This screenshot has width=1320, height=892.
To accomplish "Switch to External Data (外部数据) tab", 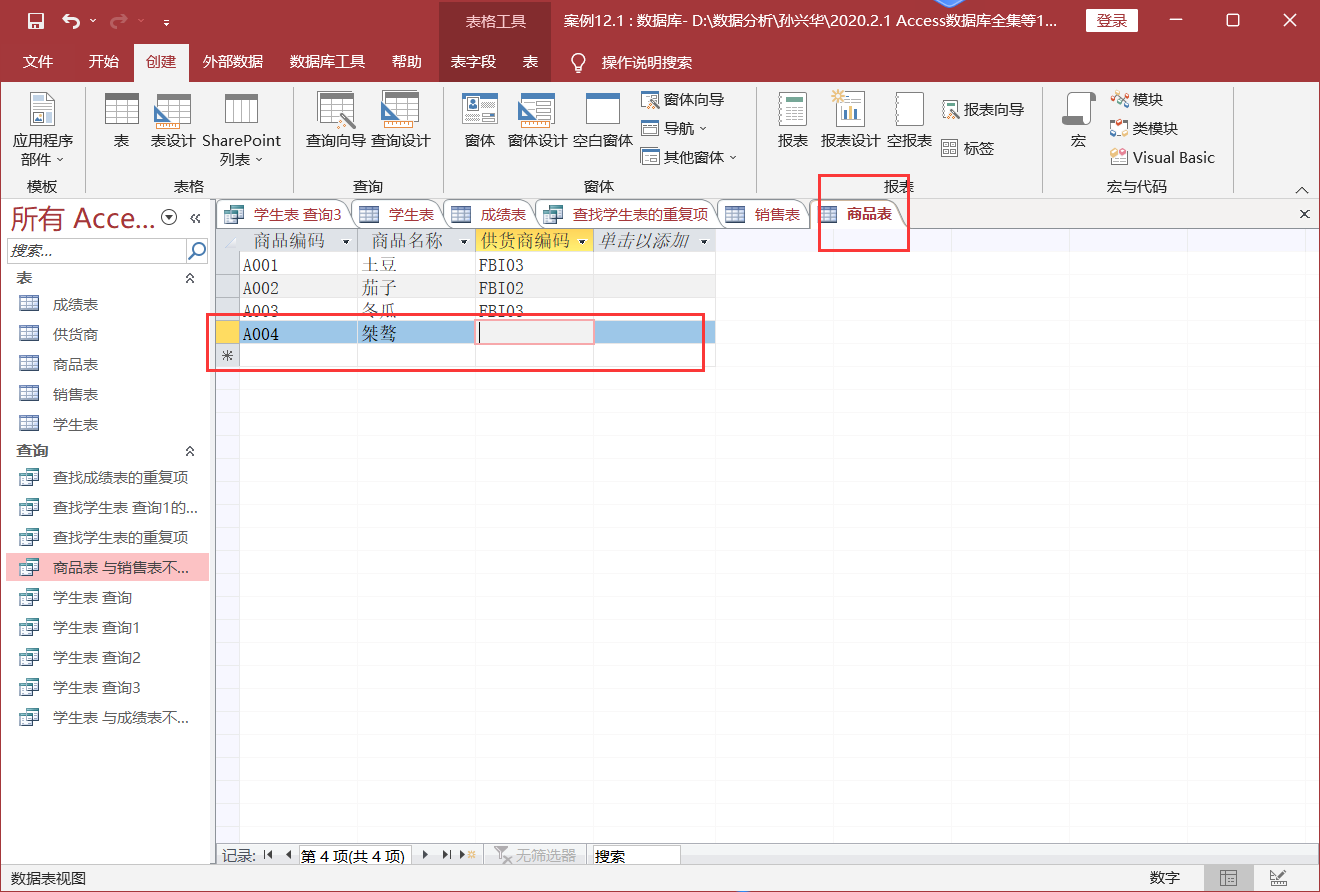I will pos(233,62).
